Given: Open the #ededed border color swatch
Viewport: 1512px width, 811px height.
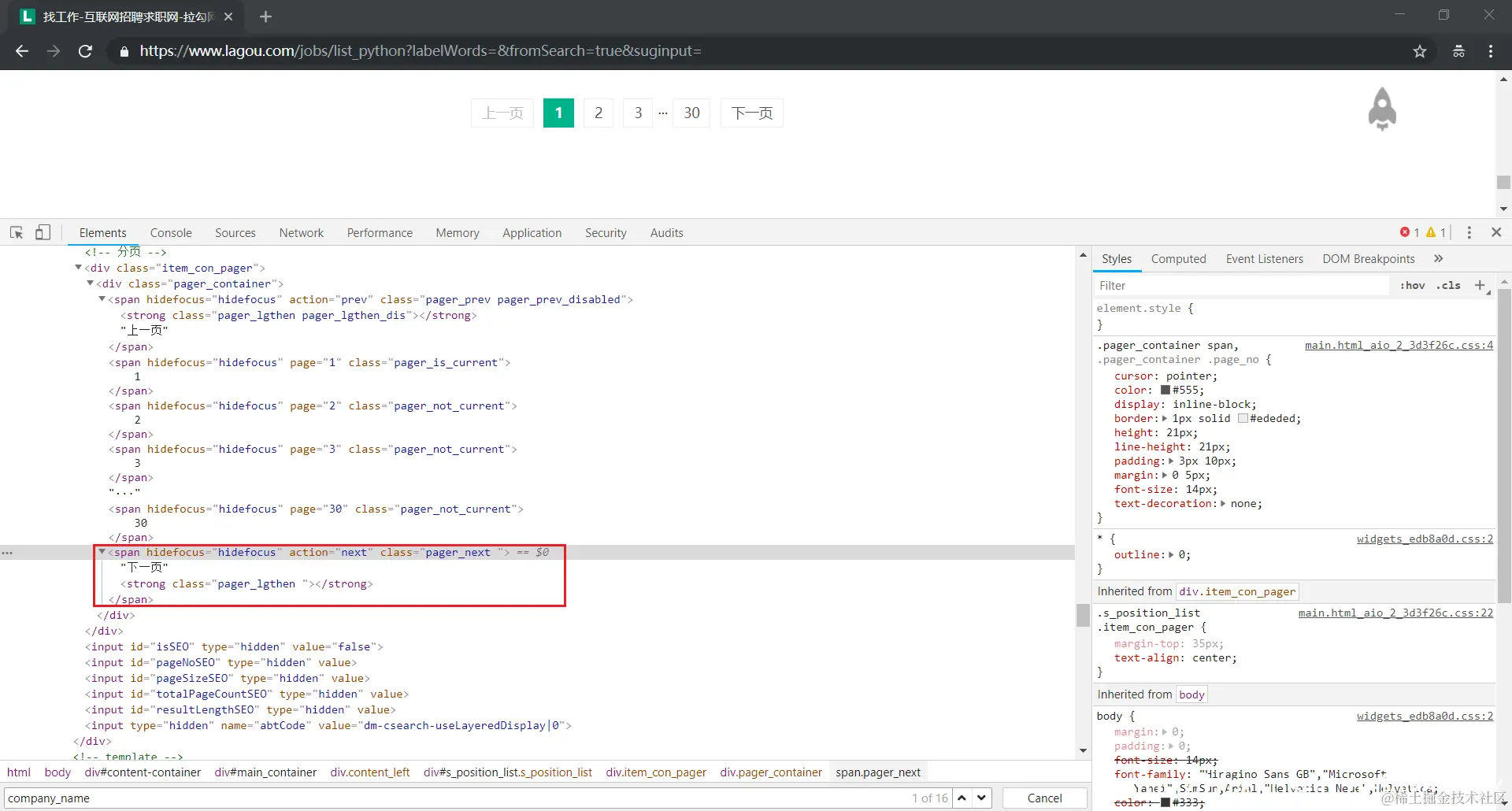Looking at the screenshot, I should [1243, 418].
